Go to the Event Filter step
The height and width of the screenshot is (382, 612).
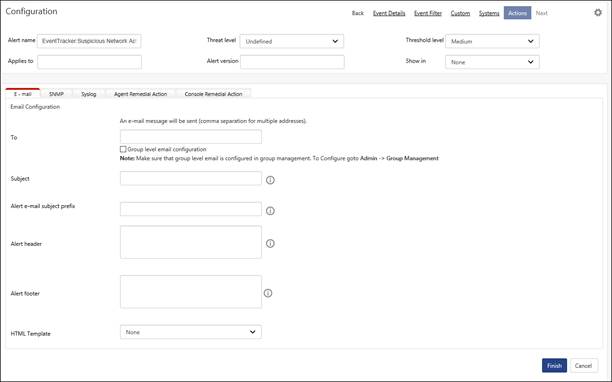(428, 13)
